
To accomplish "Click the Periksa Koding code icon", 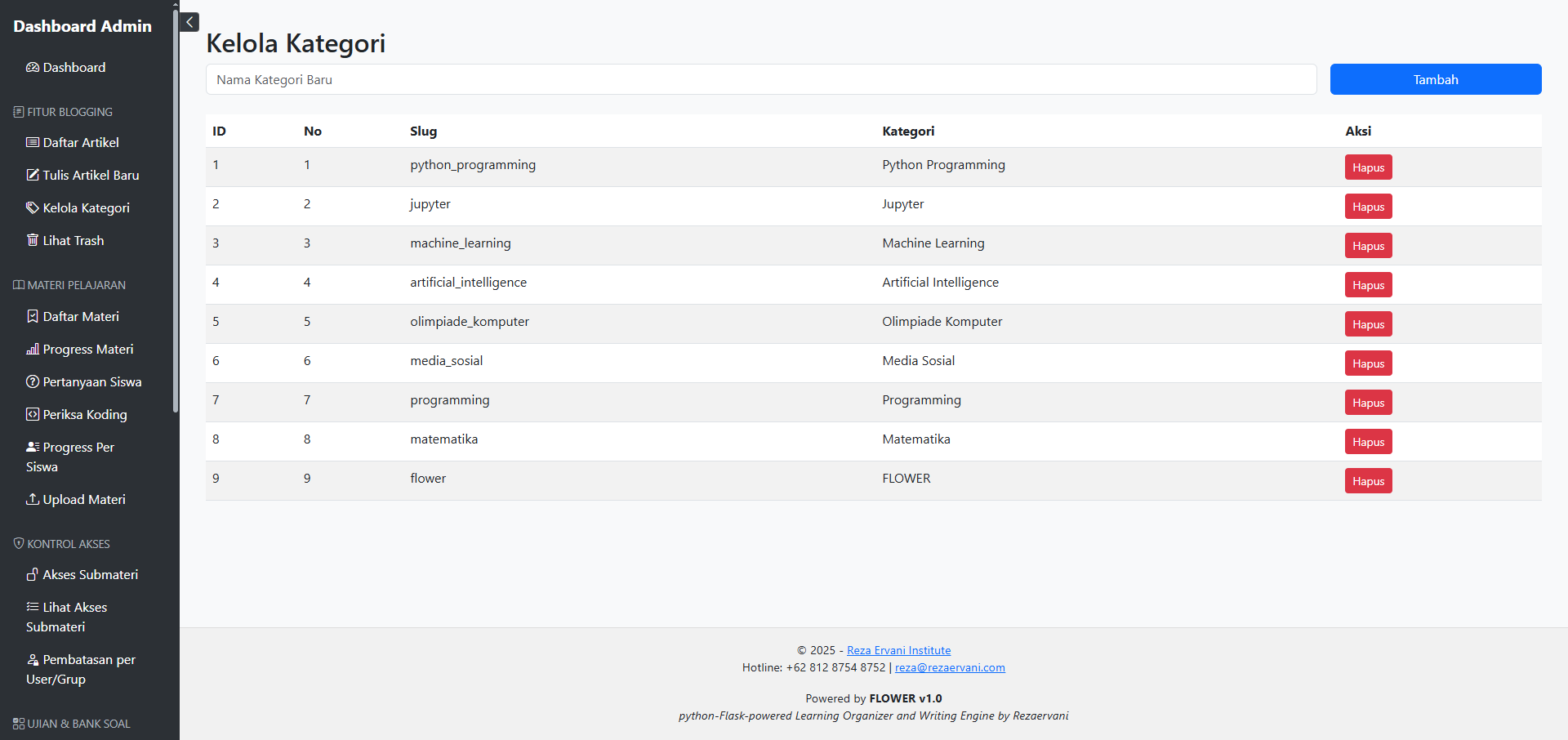I will tap(33, 414).
